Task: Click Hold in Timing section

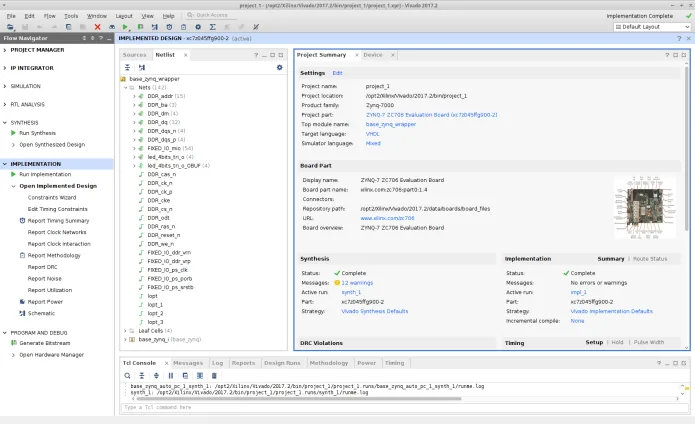Action: coord(617,342)
